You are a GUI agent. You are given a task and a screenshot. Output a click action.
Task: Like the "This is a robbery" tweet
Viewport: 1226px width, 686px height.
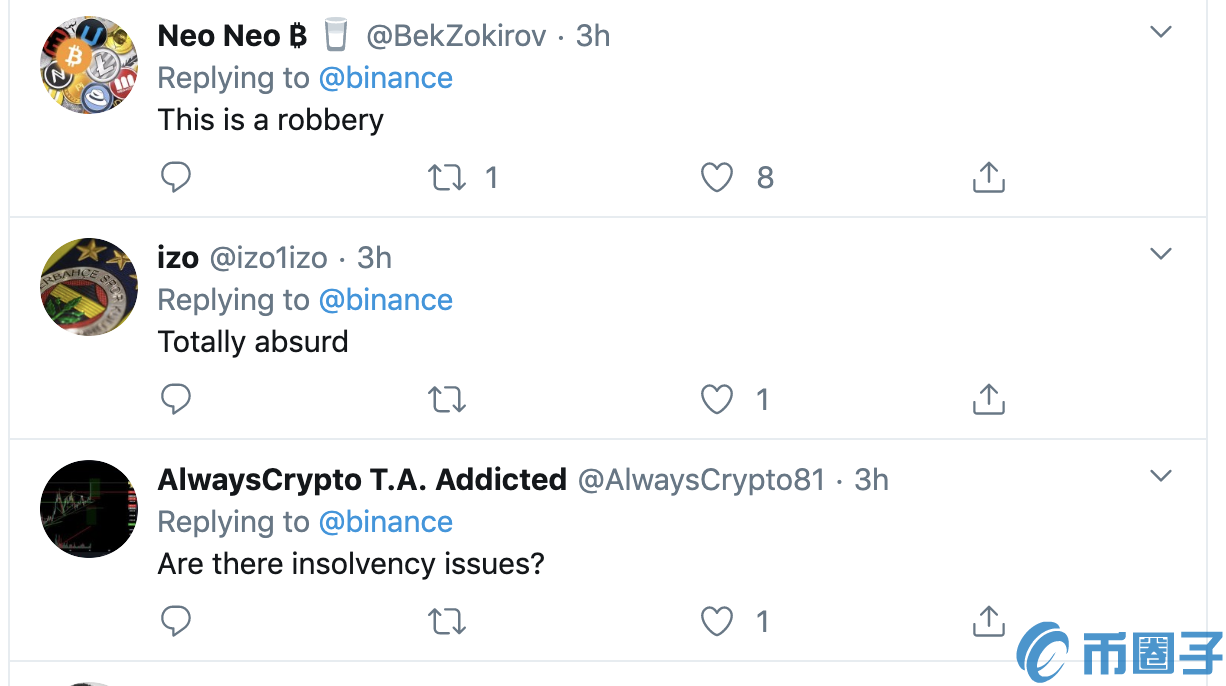717,178
